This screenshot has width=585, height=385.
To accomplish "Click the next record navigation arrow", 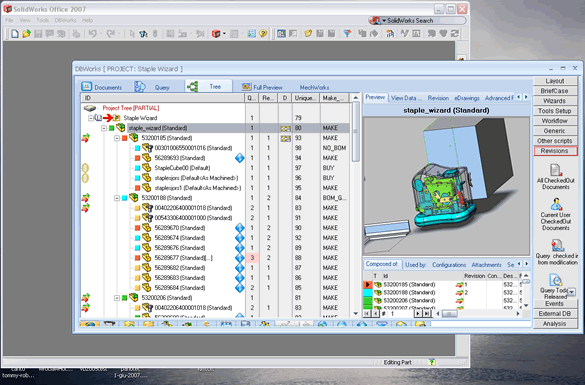I will click(x=417, y=314).
